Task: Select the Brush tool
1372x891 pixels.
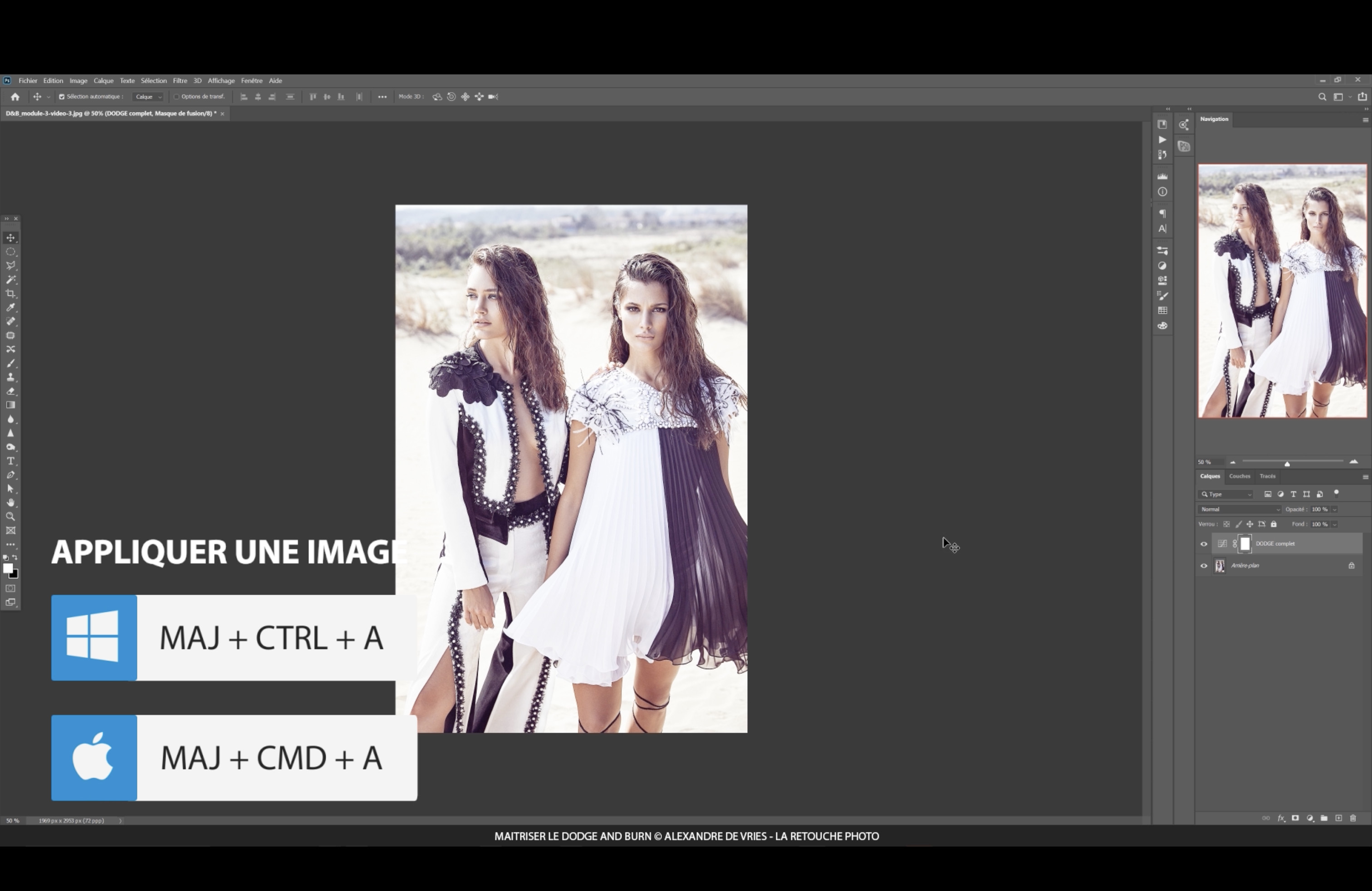Action: point(11,364)
